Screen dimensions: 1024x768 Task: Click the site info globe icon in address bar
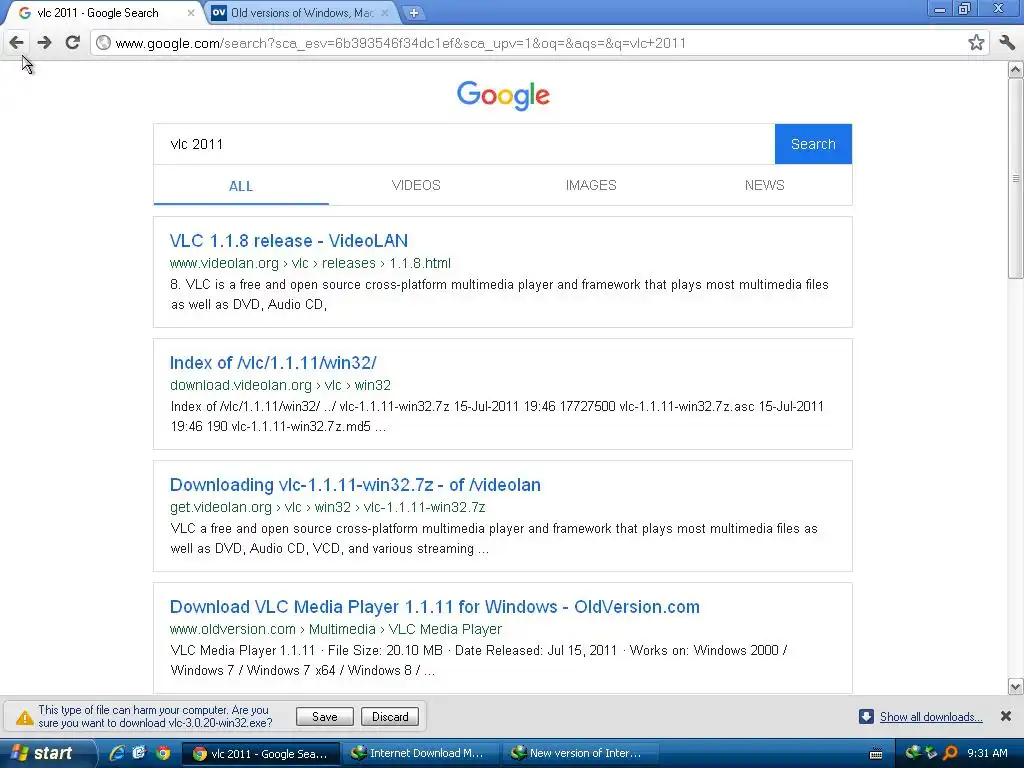pos(103,43)
